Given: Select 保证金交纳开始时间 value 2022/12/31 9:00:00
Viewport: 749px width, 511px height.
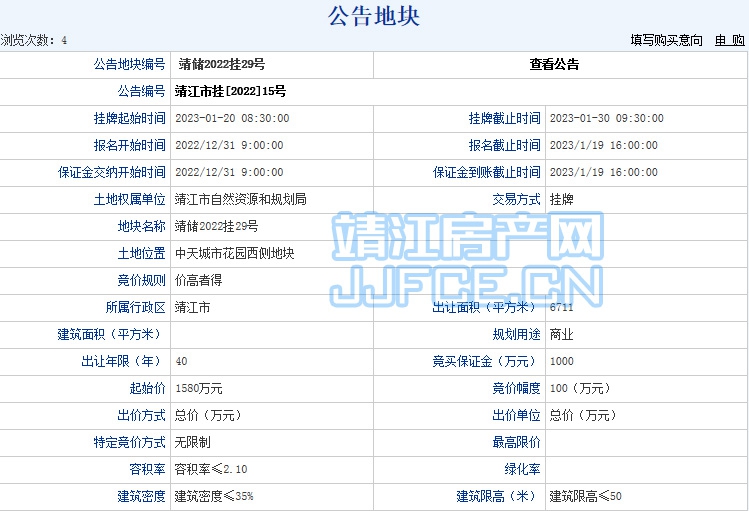Looking at the screenshot, I should (x=229, y=172).
